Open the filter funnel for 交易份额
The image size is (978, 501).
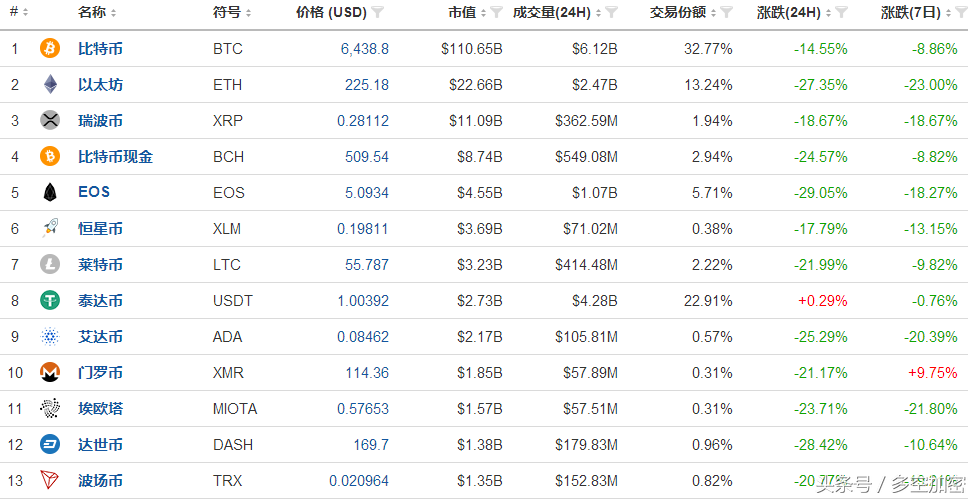pyautogui.click(x=727, y=12)
